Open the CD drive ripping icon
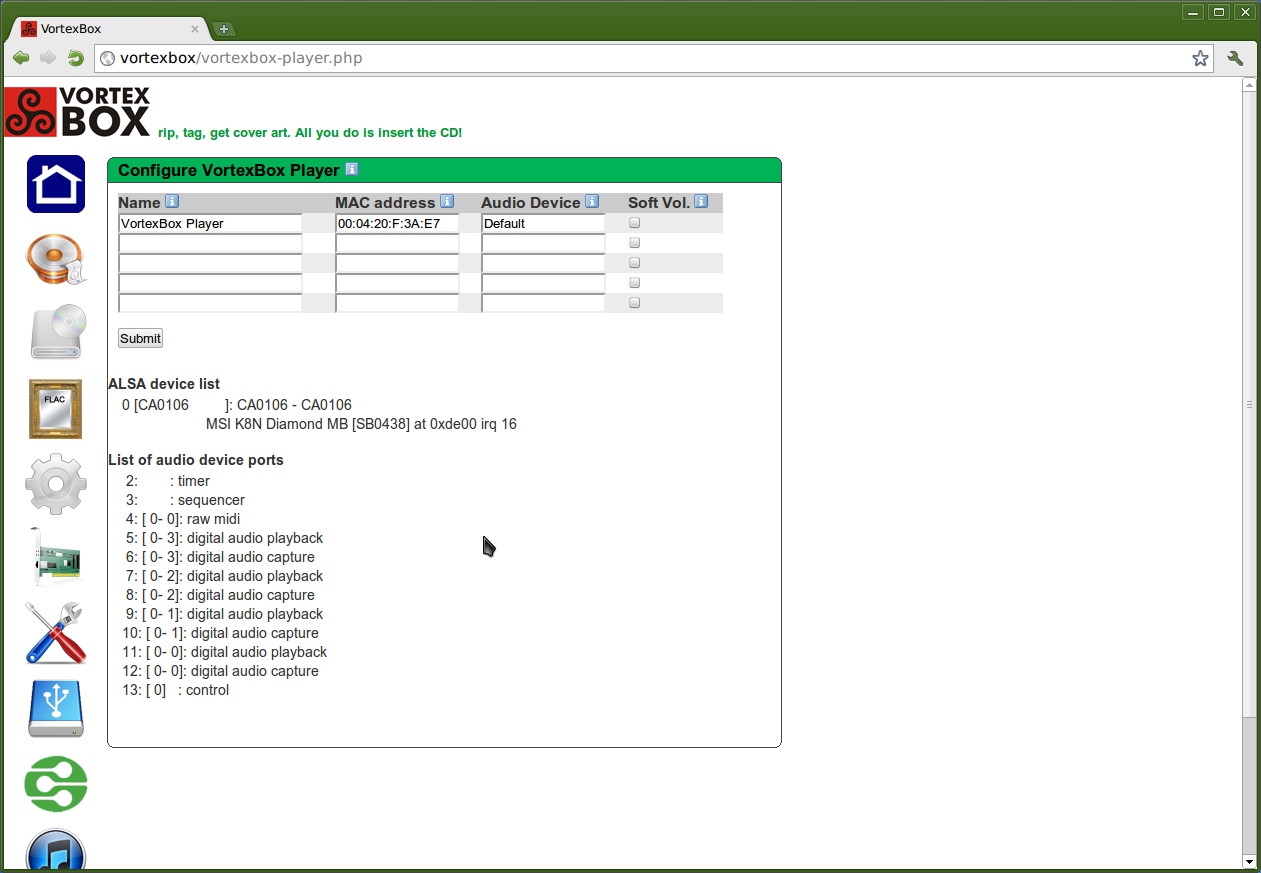 click(56, 332)
